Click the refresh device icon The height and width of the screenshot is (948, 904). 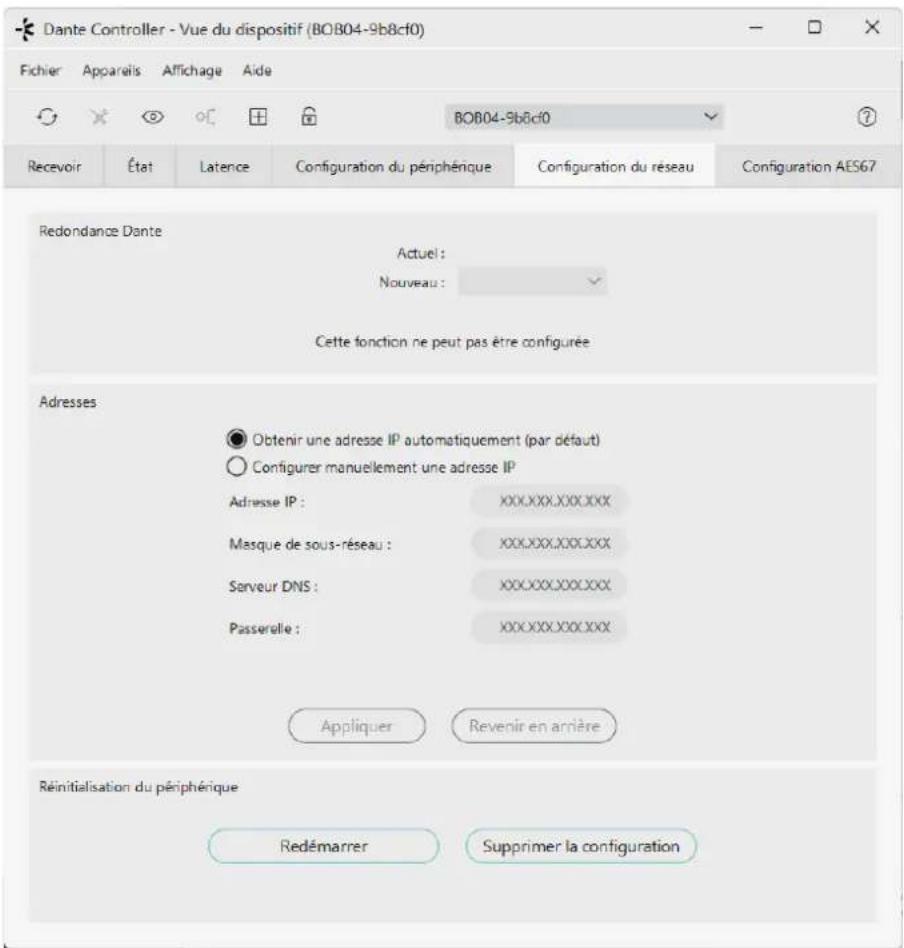tap(47, 117)
